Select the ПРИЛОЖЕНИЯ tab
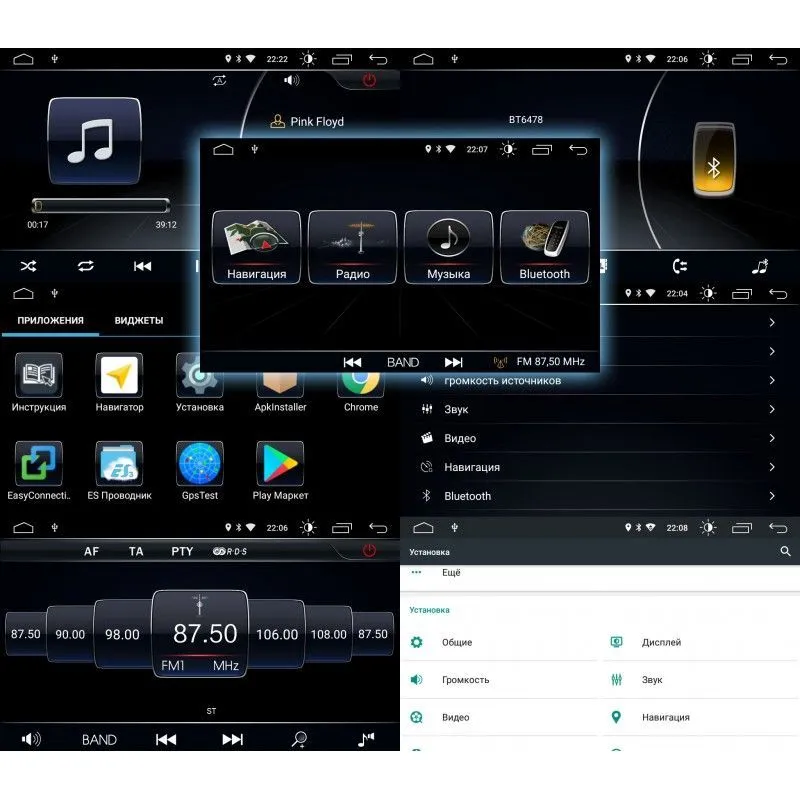This screenshot has width=800, height=800. 49,321
